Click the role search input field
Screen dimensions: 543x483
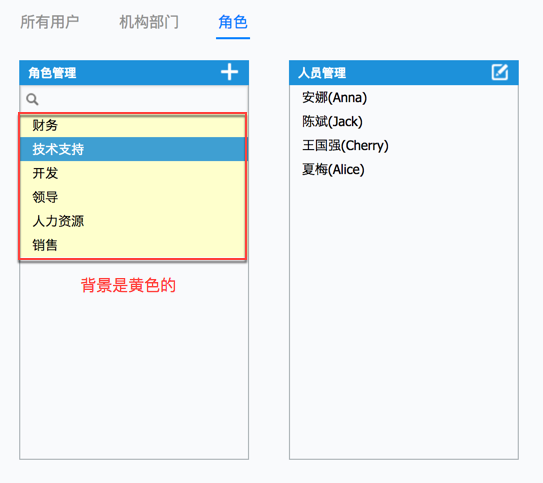[134, 99]
